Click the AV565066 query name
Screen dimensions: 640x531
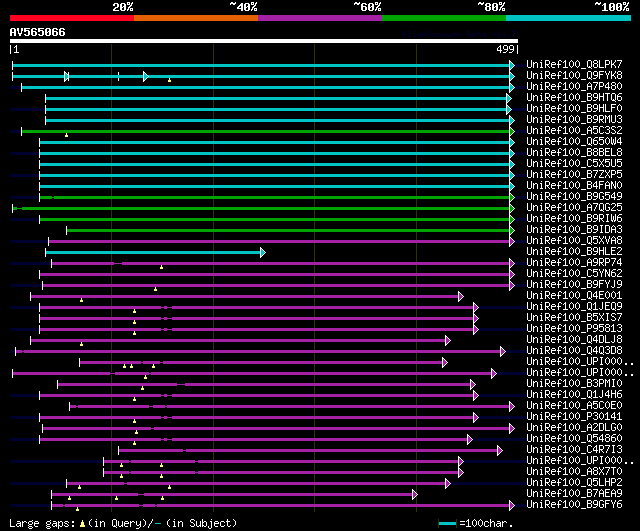(x=37, y=32)
